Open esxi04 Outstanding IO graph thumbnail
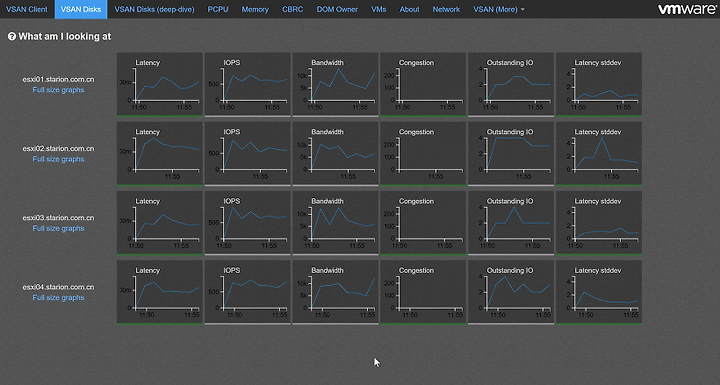Viewport: 720px width, 385px height. click(x=511, y=292)
